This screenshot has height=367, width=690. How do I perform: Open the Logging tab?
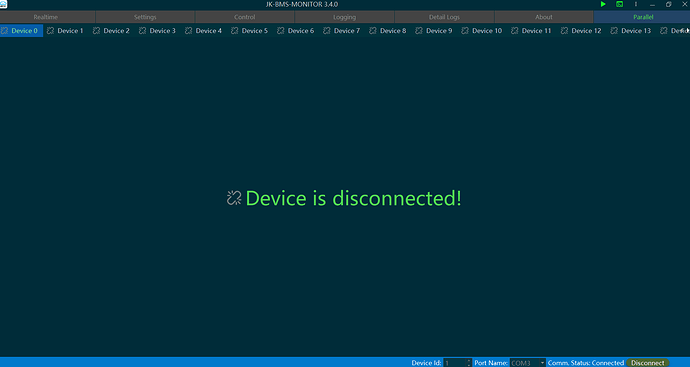pos(344,17)
